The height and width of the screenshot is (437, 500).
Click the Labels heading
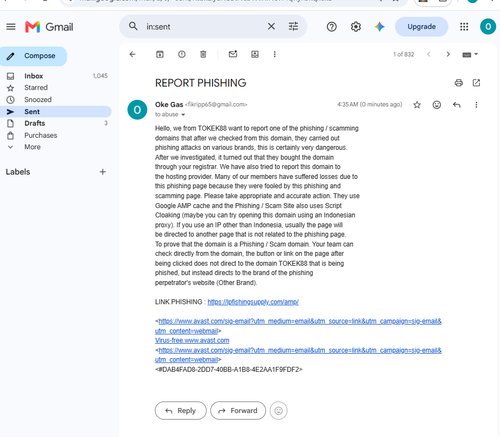[x=18, y=172]
